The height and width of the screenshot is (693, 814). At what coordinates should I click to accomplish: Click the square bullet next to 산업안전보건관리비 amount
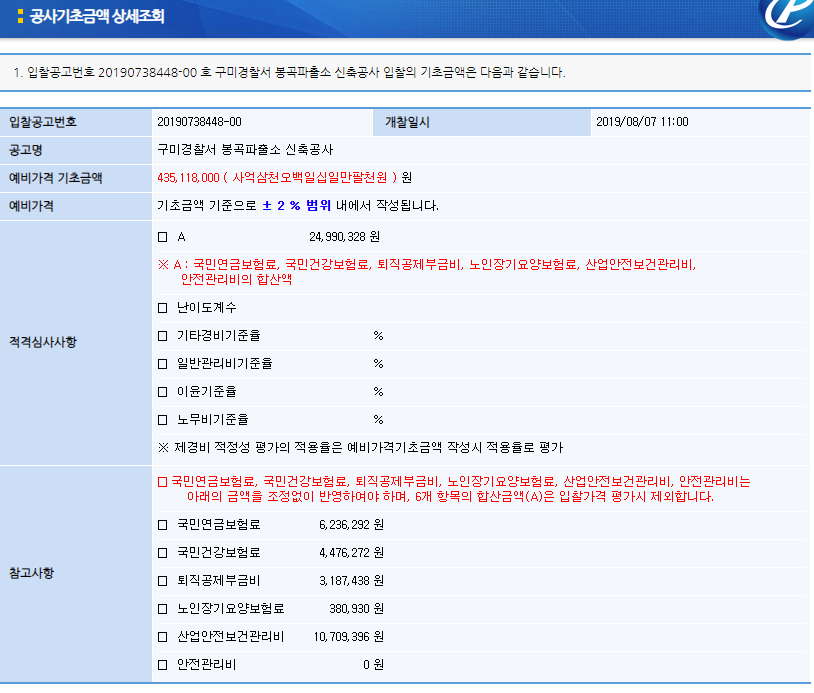[162, 637]
